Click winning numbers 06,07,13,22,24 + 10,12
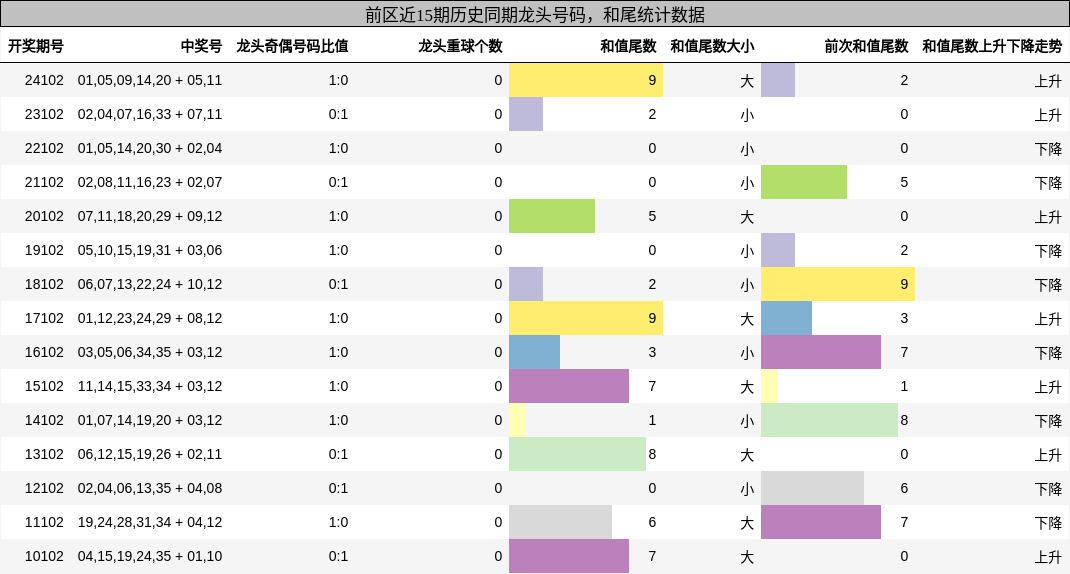 149,284
